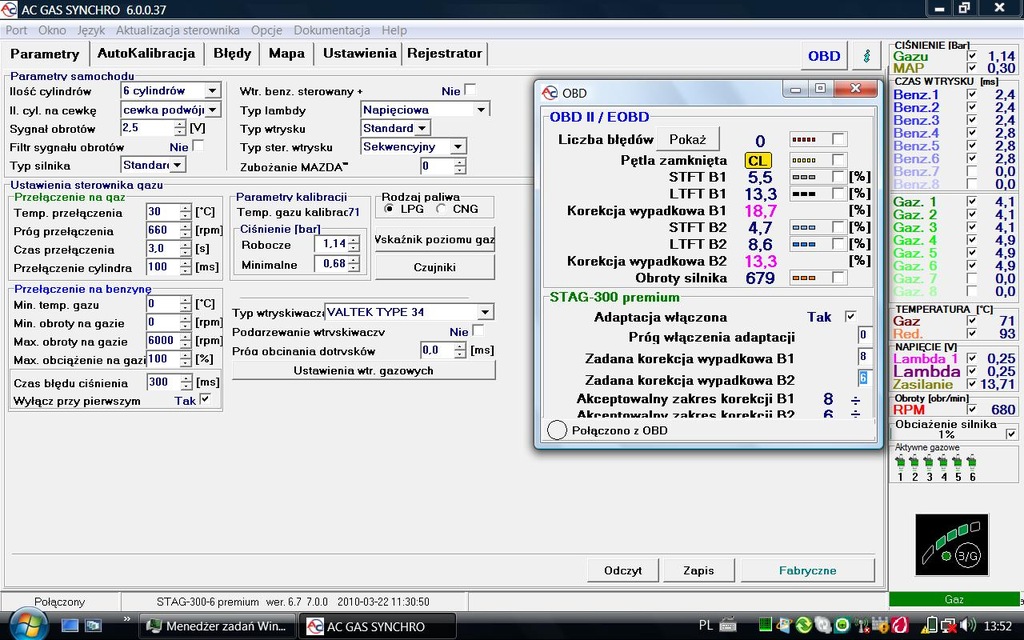Open the Port menu
This screenshot has width=1024, height=640.
16,30
